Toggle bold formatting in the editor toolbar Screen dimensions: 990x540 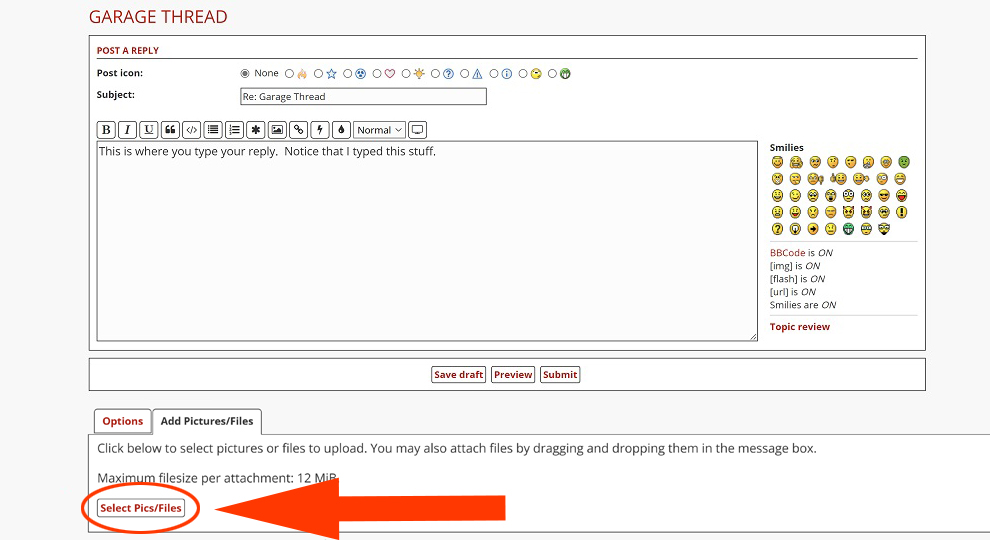[x=106, y=130]
